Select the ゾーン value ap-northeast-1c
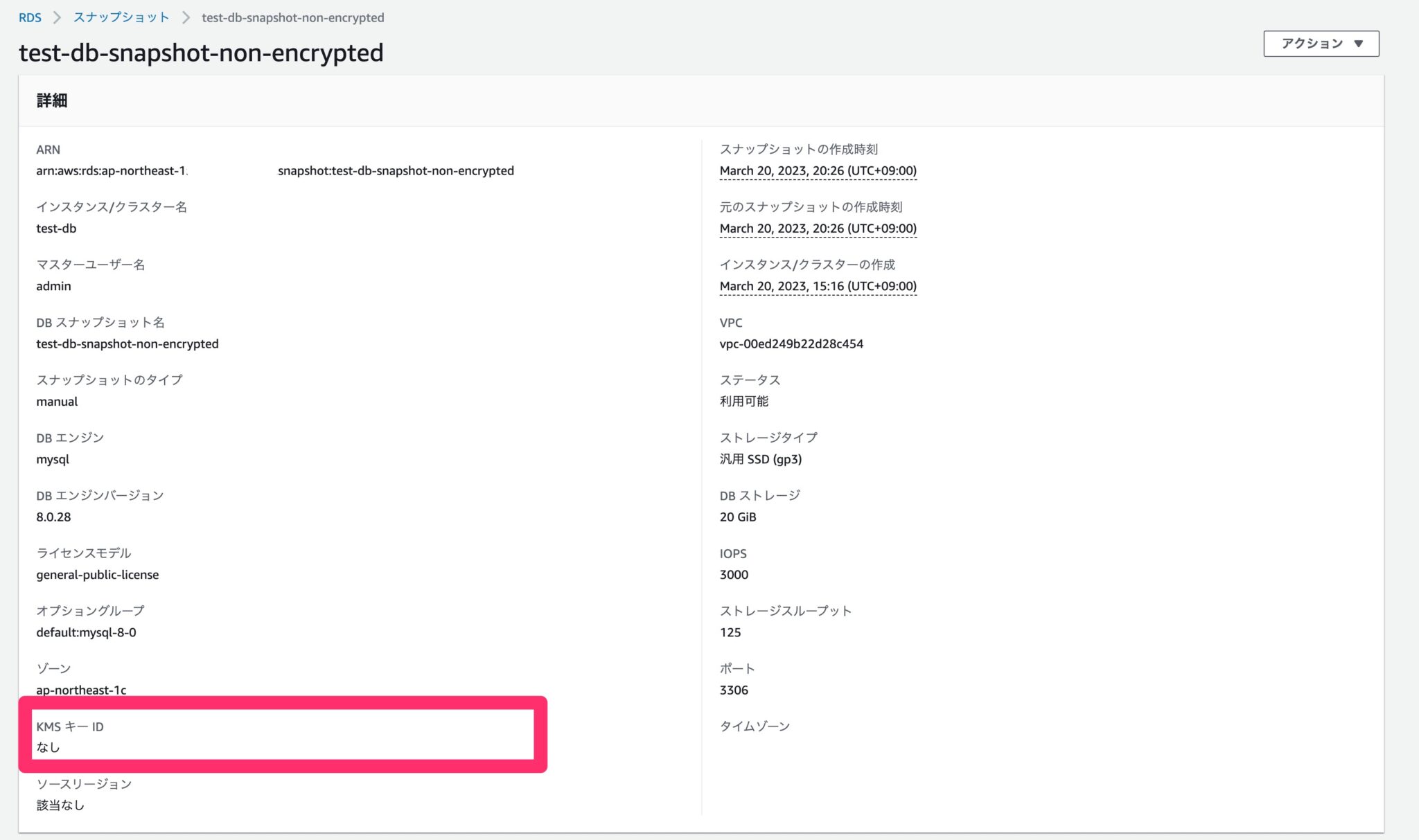This screenshot has width=1419, height=840. click(78, 690)
